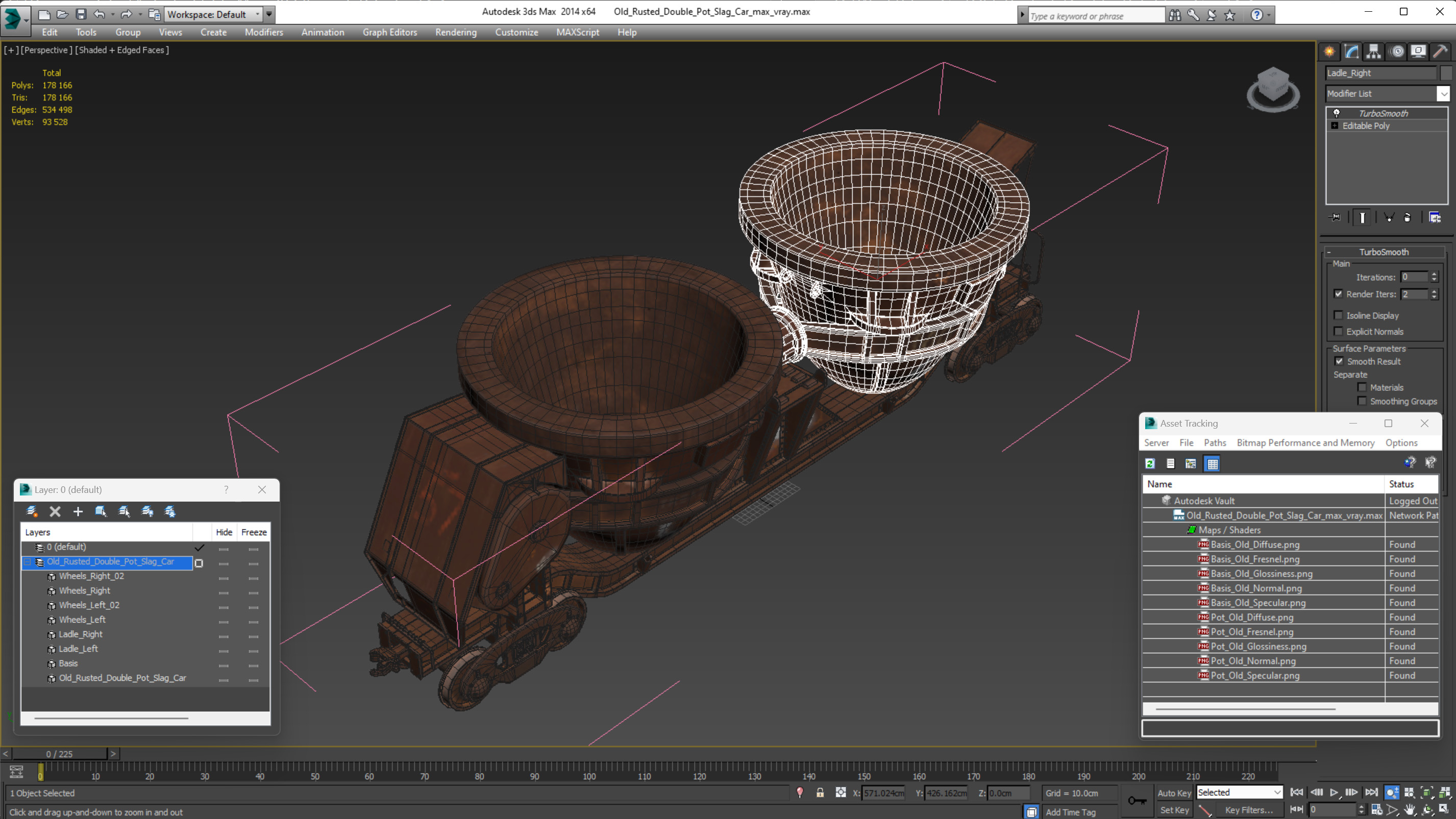Toggle the TurboSmooth modifier lightbulb

pyautogui.click(x=1336, y=113)
